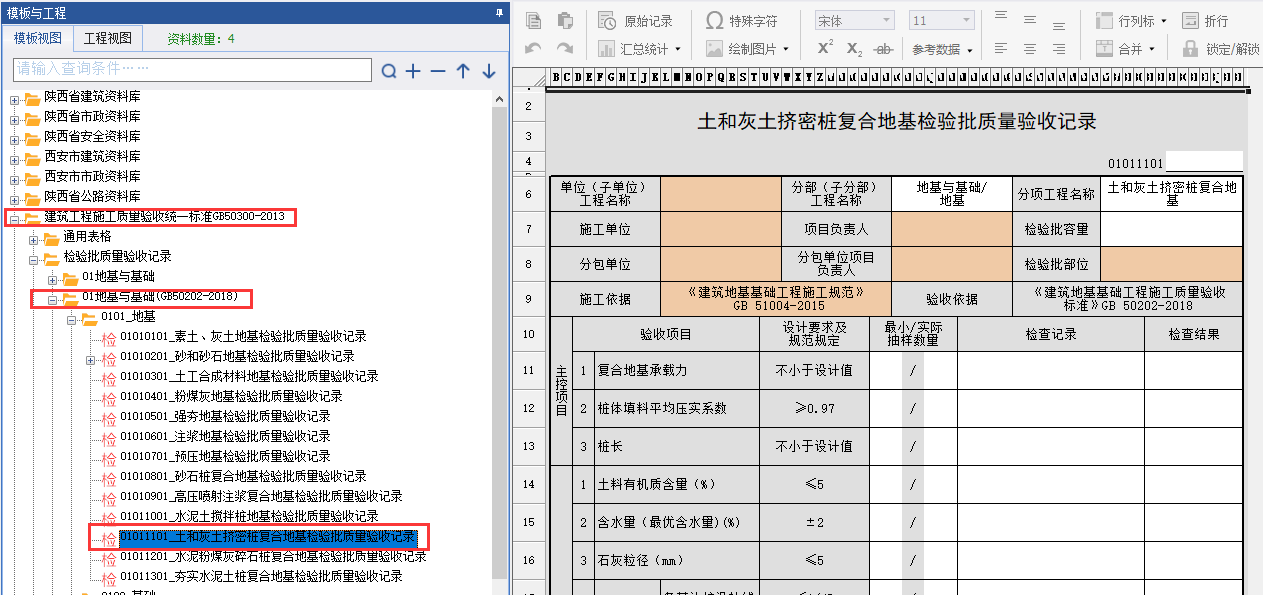
Task: Click the Lock/Unlock (锁定/解锁) padlock
Action: [x=1190, y=48]
